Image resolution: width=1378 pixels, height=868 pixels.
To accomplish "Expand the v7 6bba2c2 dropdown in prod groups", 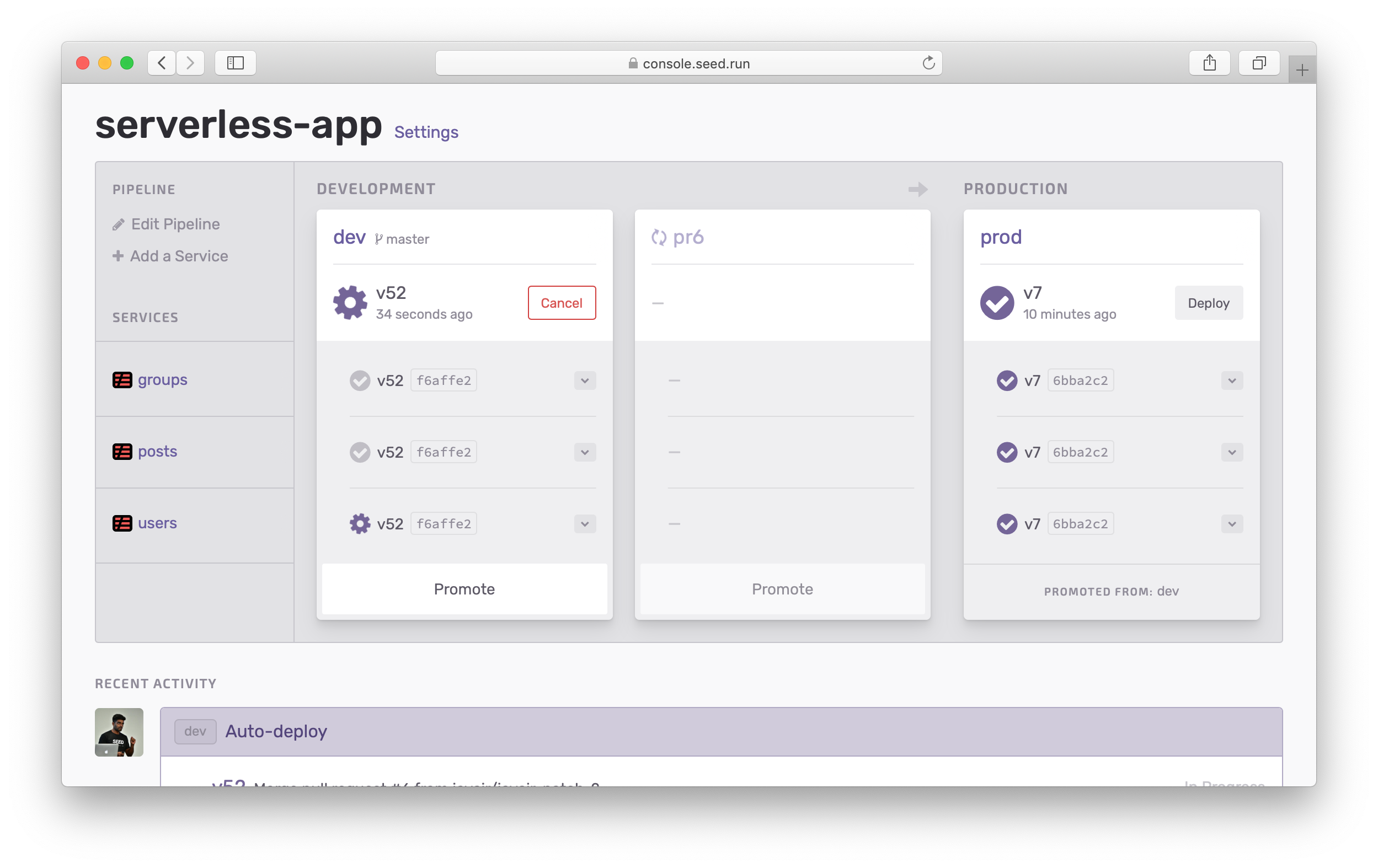I will coord(1231,380).
